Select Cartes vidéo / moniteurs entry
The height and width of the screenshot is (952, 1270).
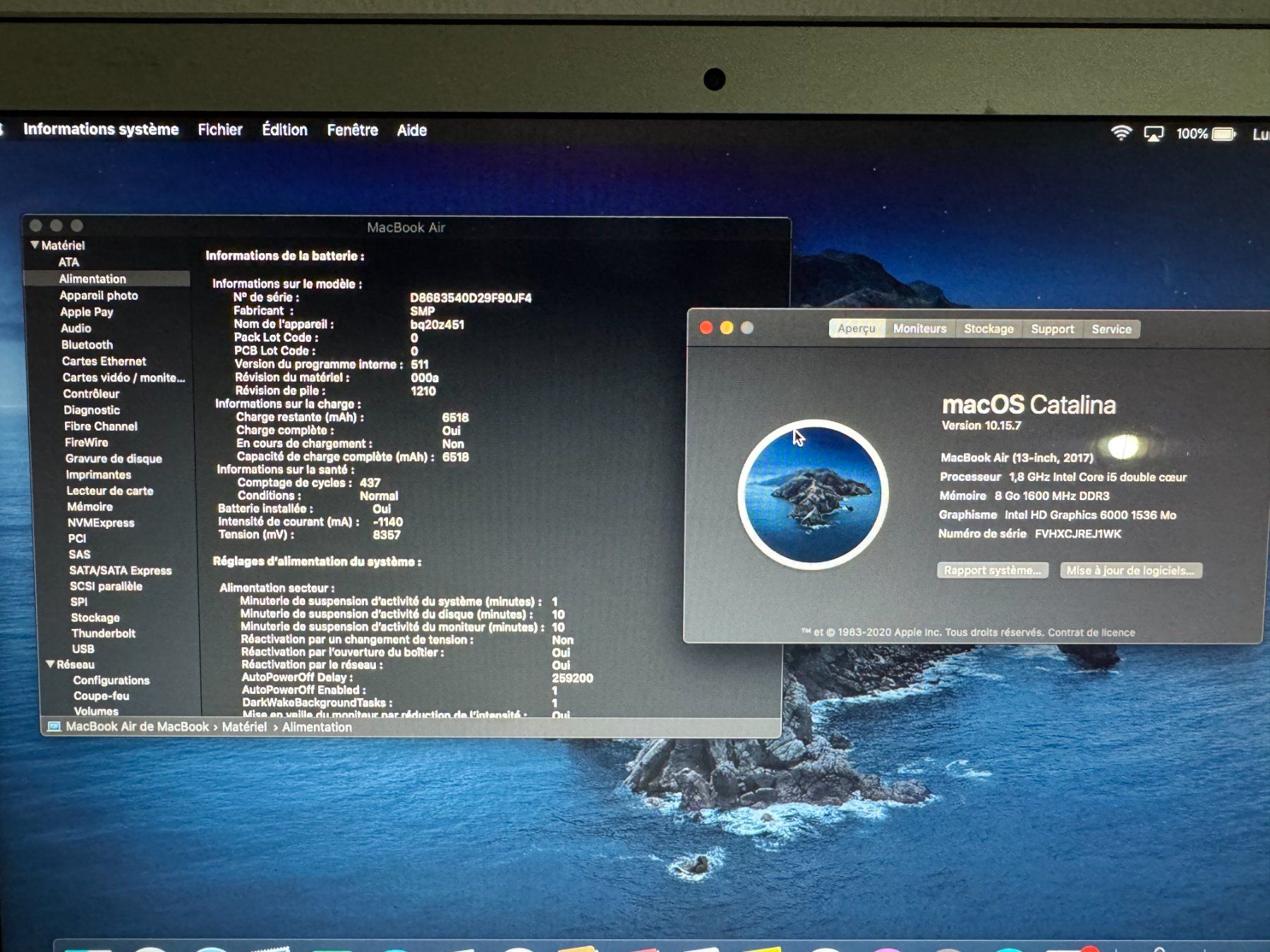pos(123,377)
